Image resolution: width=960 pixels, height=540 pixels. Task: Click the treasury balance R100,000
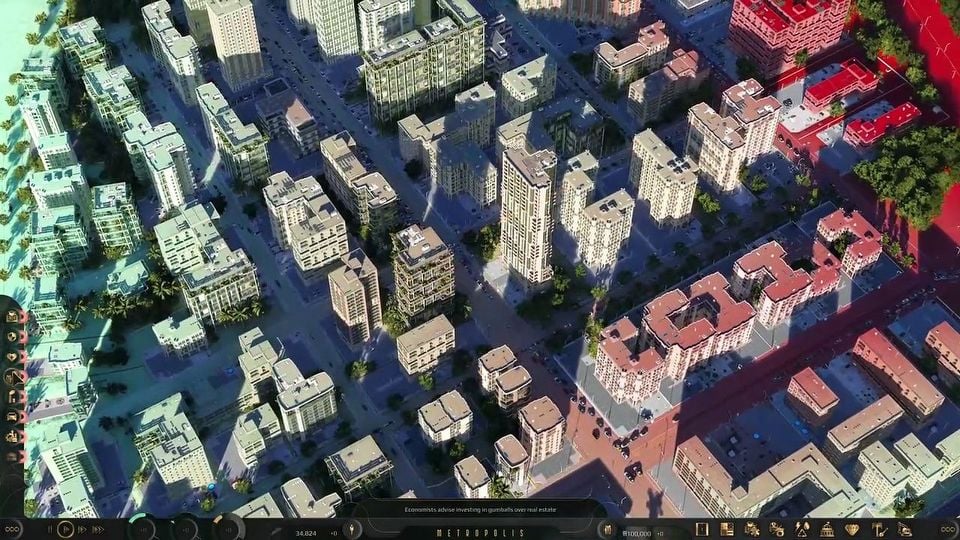(x=636, y=533)
